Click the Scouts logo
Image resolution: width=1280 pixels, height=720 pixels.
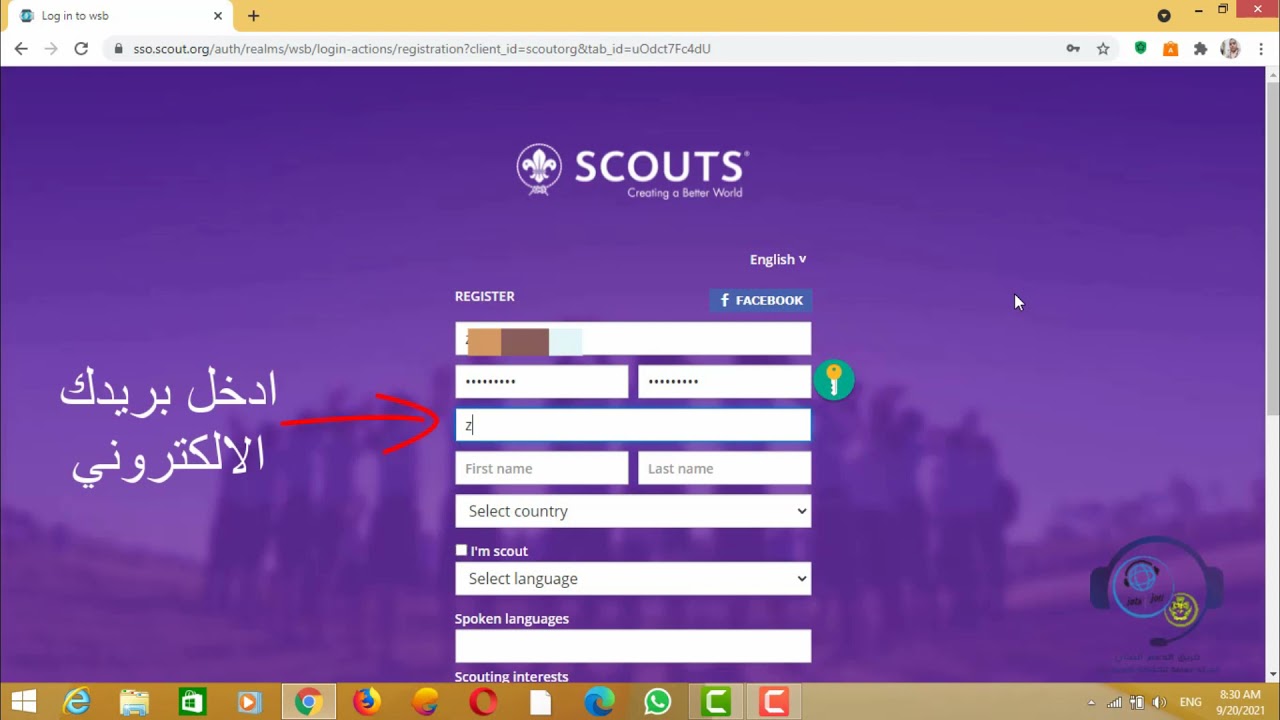[632, 171]
